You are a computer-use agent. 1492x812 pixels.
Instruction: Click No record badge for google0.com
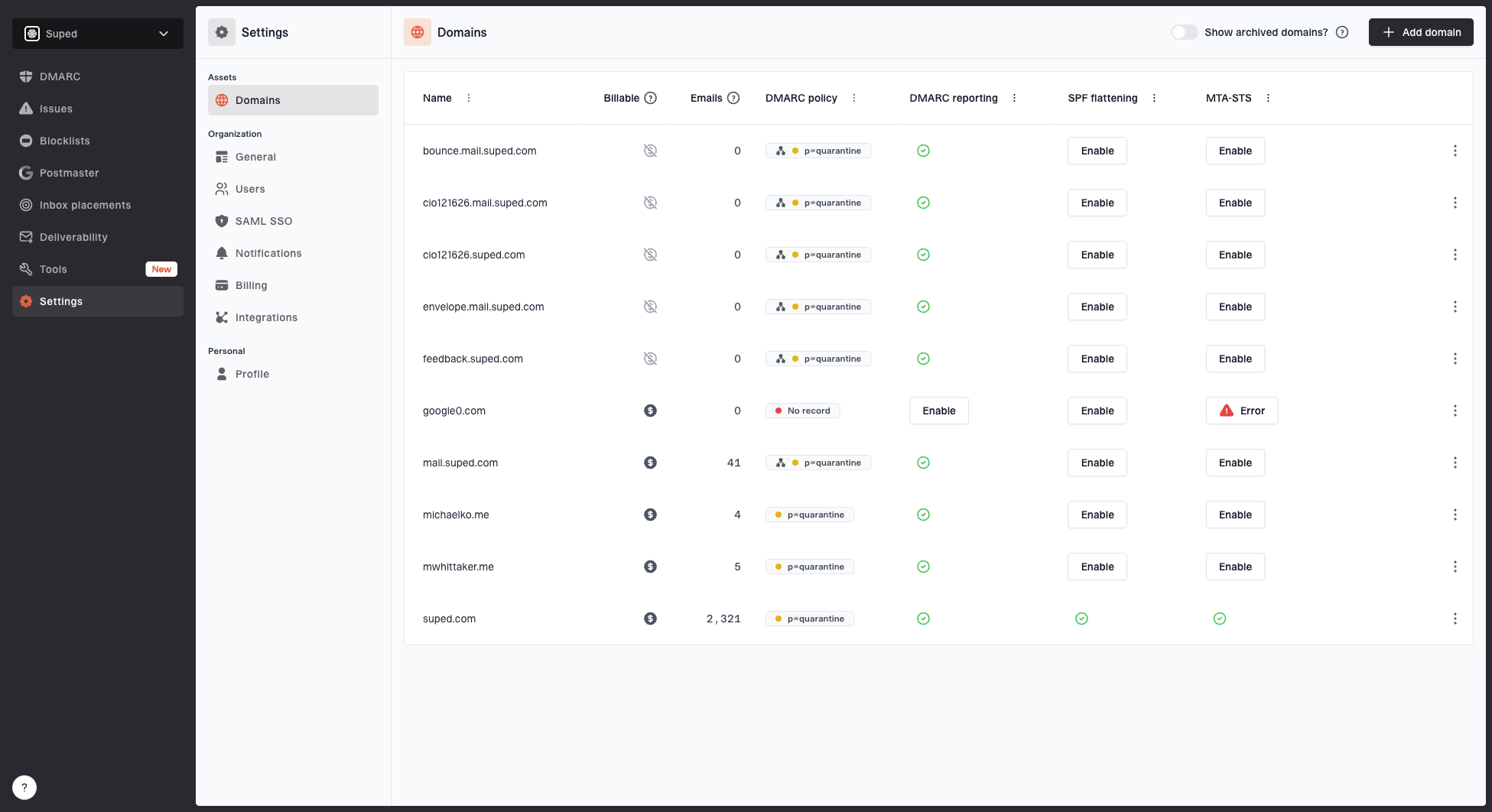tap(803, 411)
